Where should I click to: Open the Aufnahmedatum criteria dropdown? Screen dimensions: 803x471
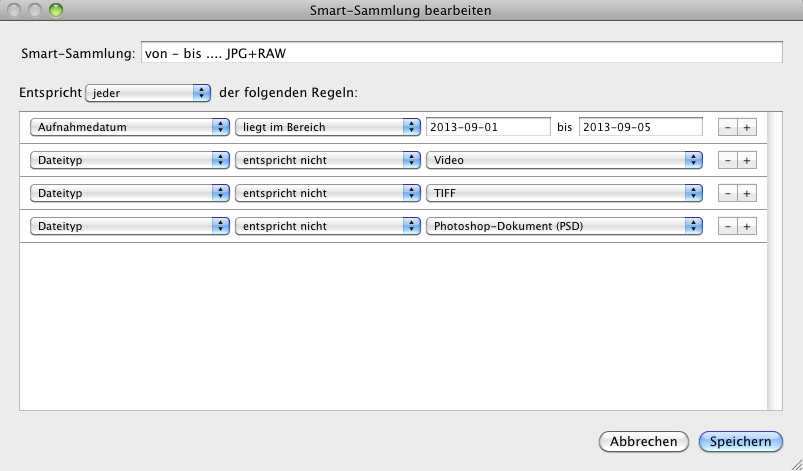tap(130, 127)
